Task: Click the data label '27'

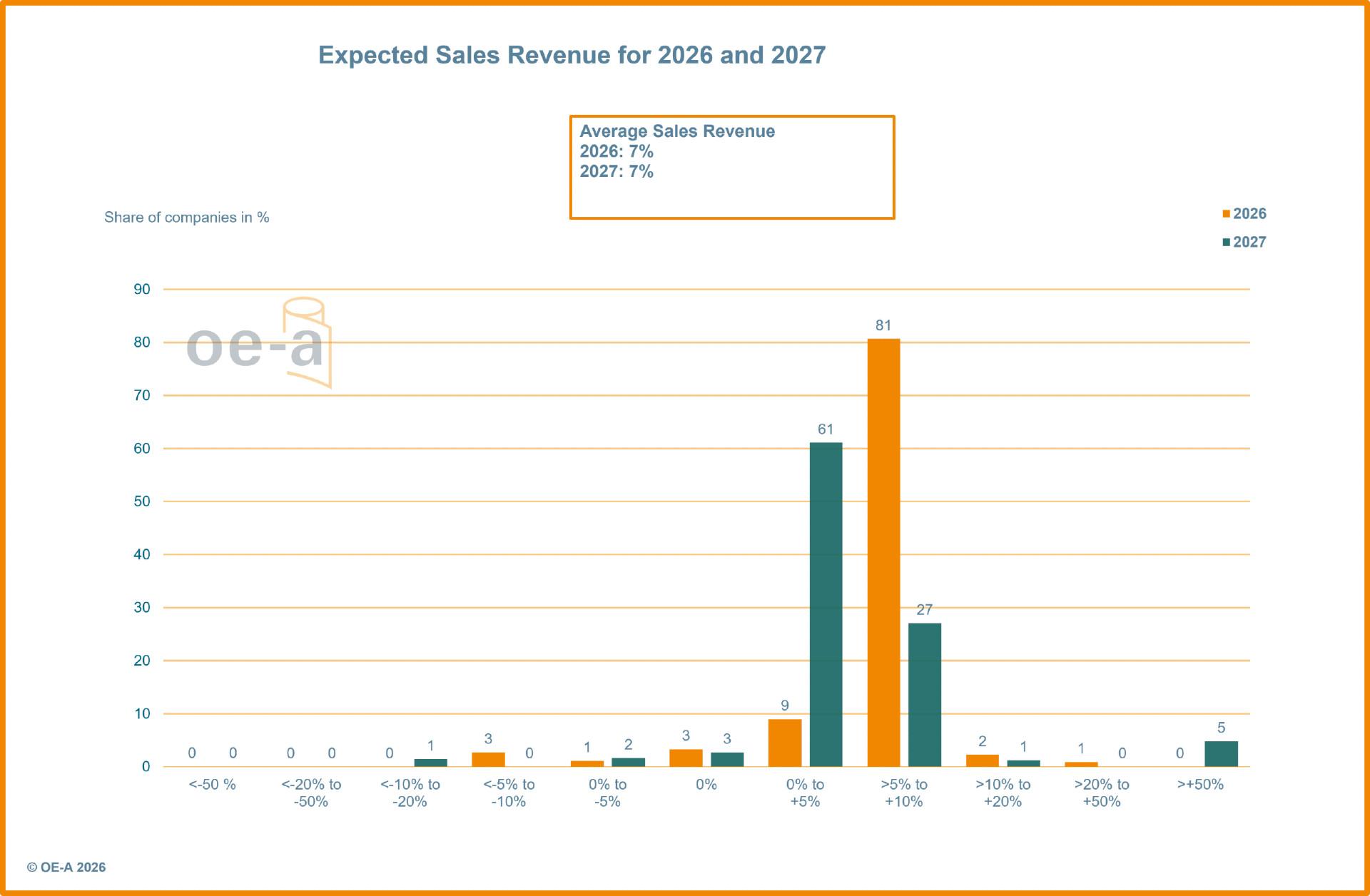Action: tap(925, 610)
